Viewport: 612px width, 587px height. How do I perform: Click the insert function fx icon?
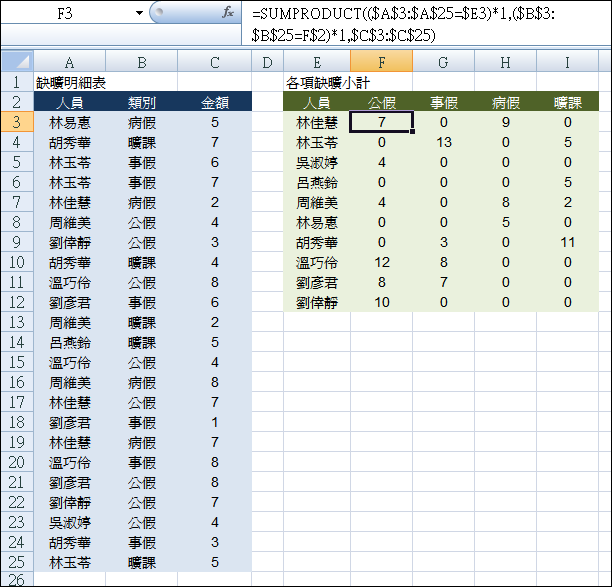[228, 12]
